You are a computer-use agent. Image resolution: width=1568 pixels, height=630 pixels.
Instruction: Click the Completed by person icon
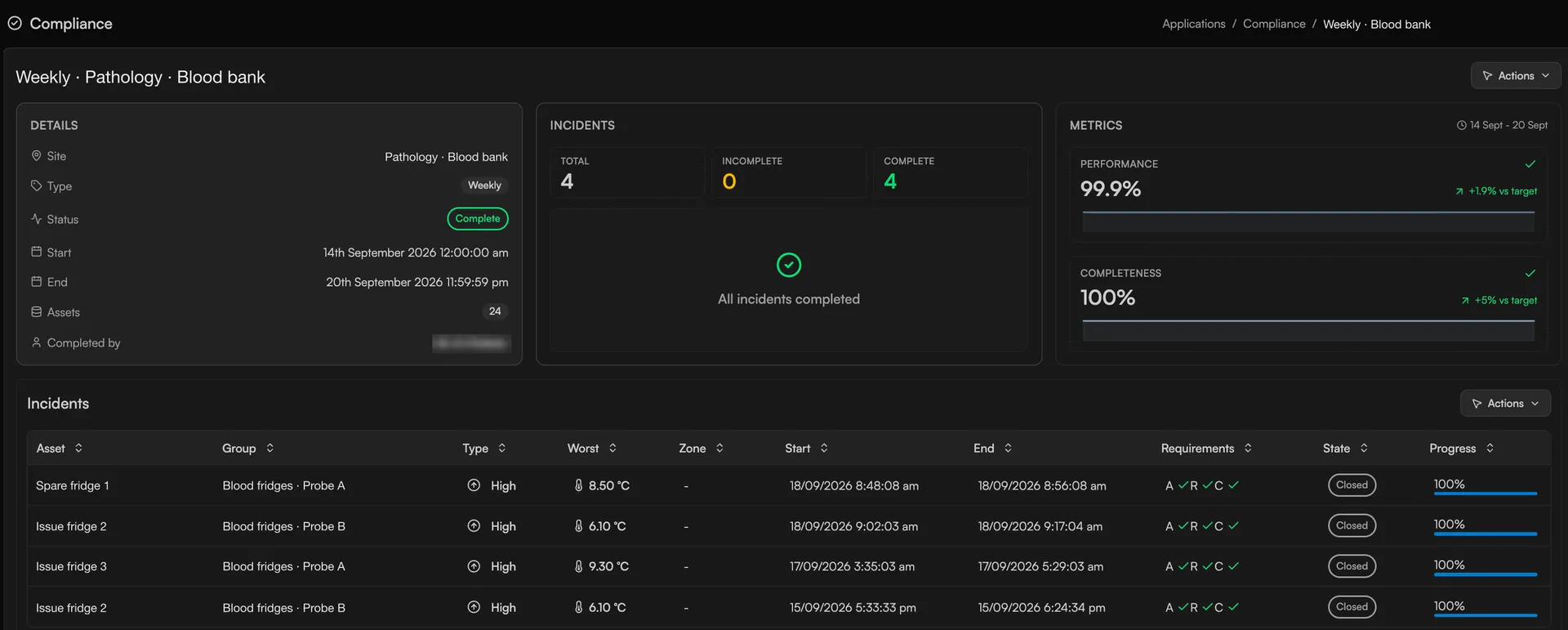pos(36,342)
